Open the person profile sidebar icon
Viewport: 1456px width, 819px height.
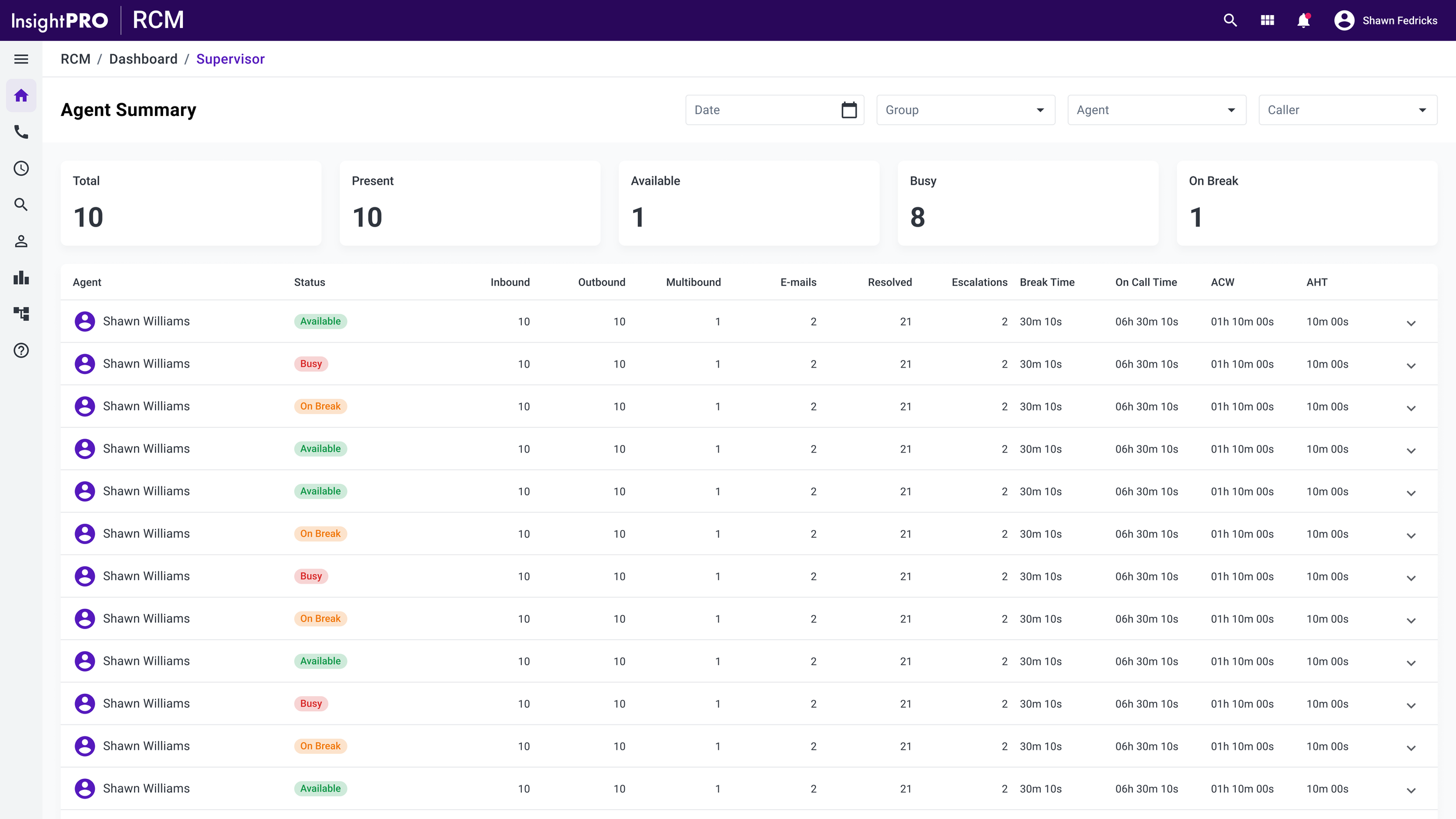(21, 241)
